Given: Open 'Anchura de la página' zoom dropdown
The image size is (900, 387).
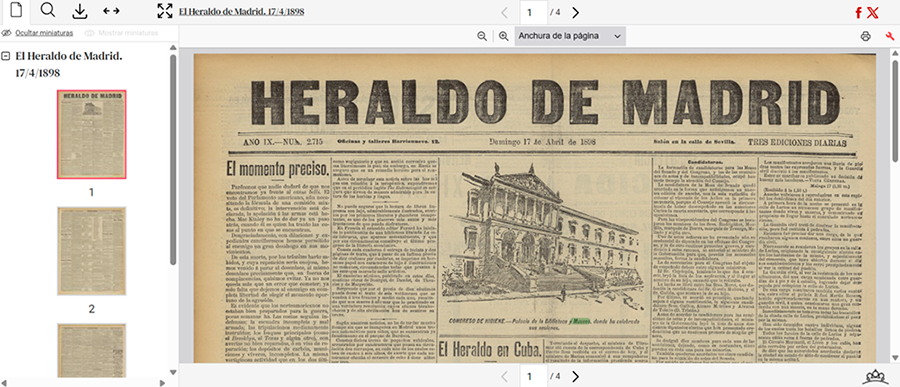Looking at the screenshot, I should (570, 36).
